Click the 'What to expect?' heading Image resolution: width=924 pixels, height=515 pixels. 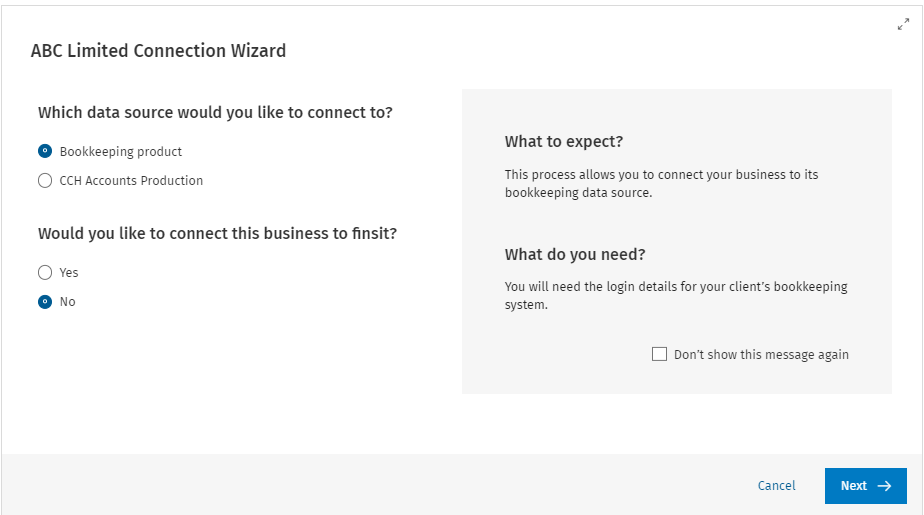pyautogui.click(x=564, y=142)
